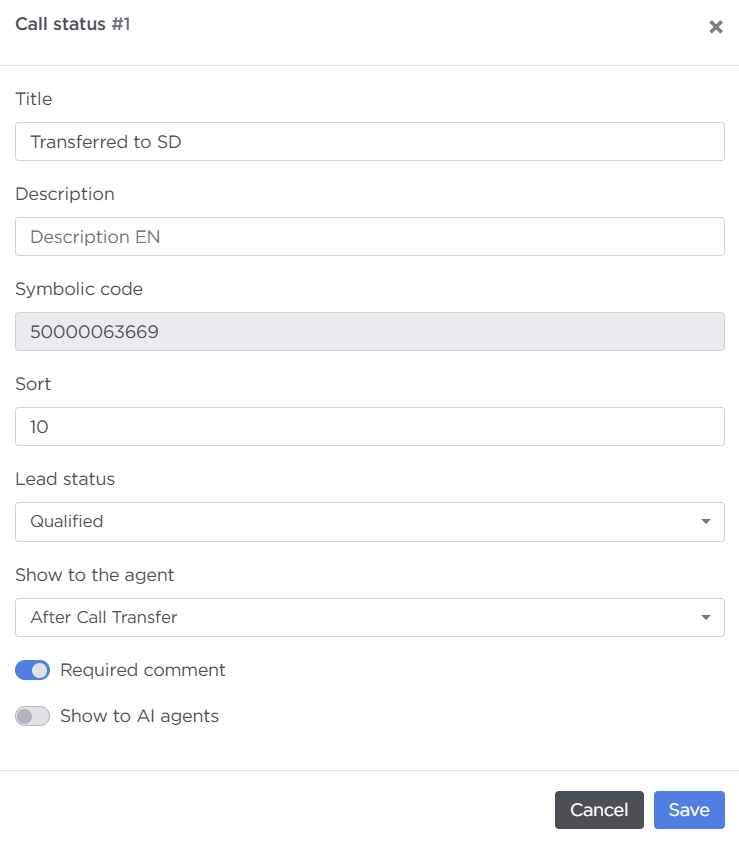This screenshot has width=739, height=845.
Task: Enable the Show to AI agents switch
Action: pos(32,716)
